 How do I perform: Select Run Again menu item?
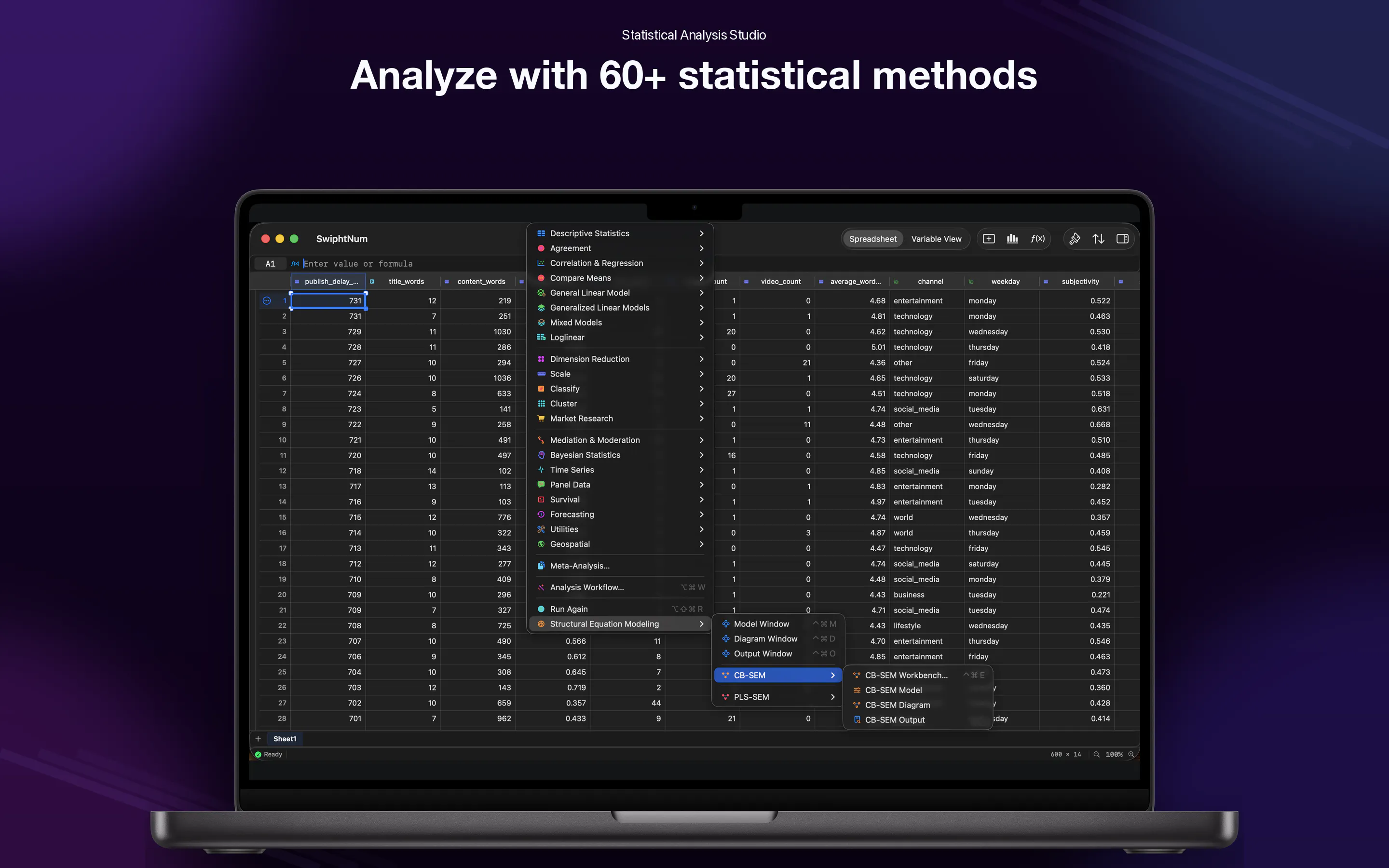[x=620, y=609]
